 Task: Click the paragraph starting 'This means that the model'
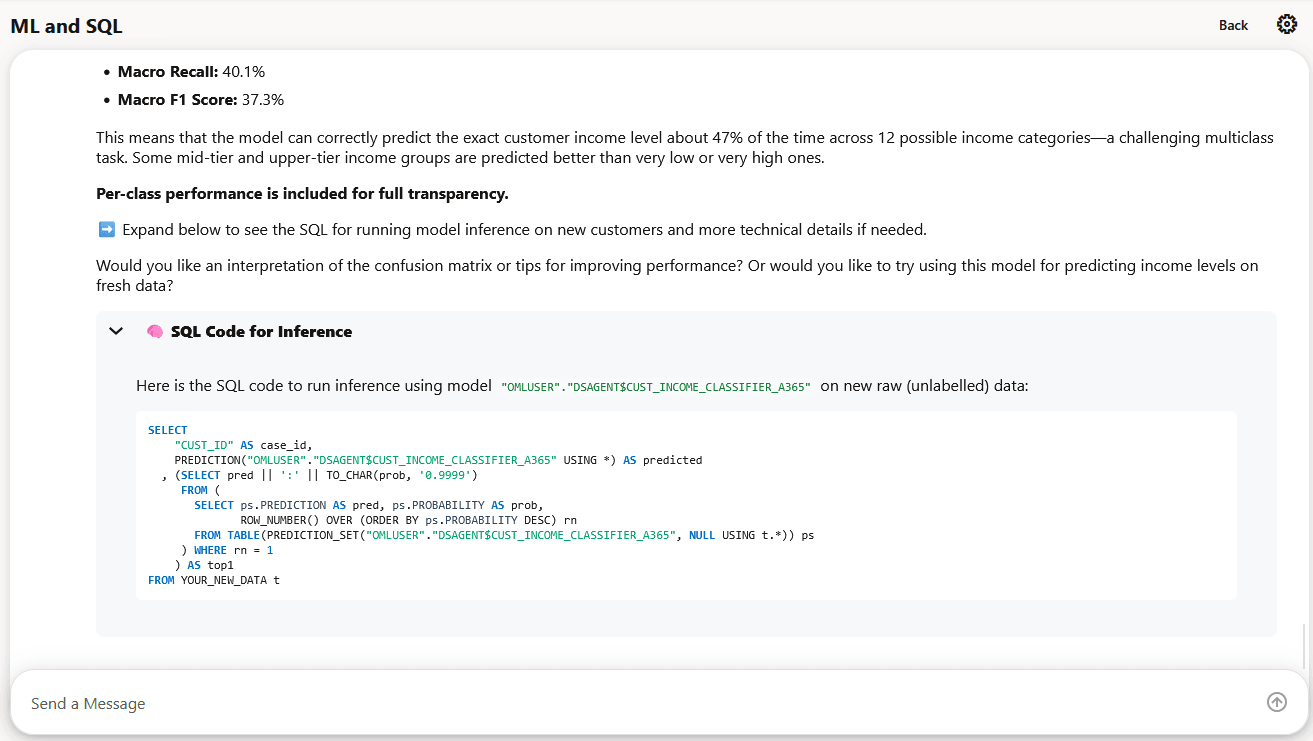(x=685, y=147)
